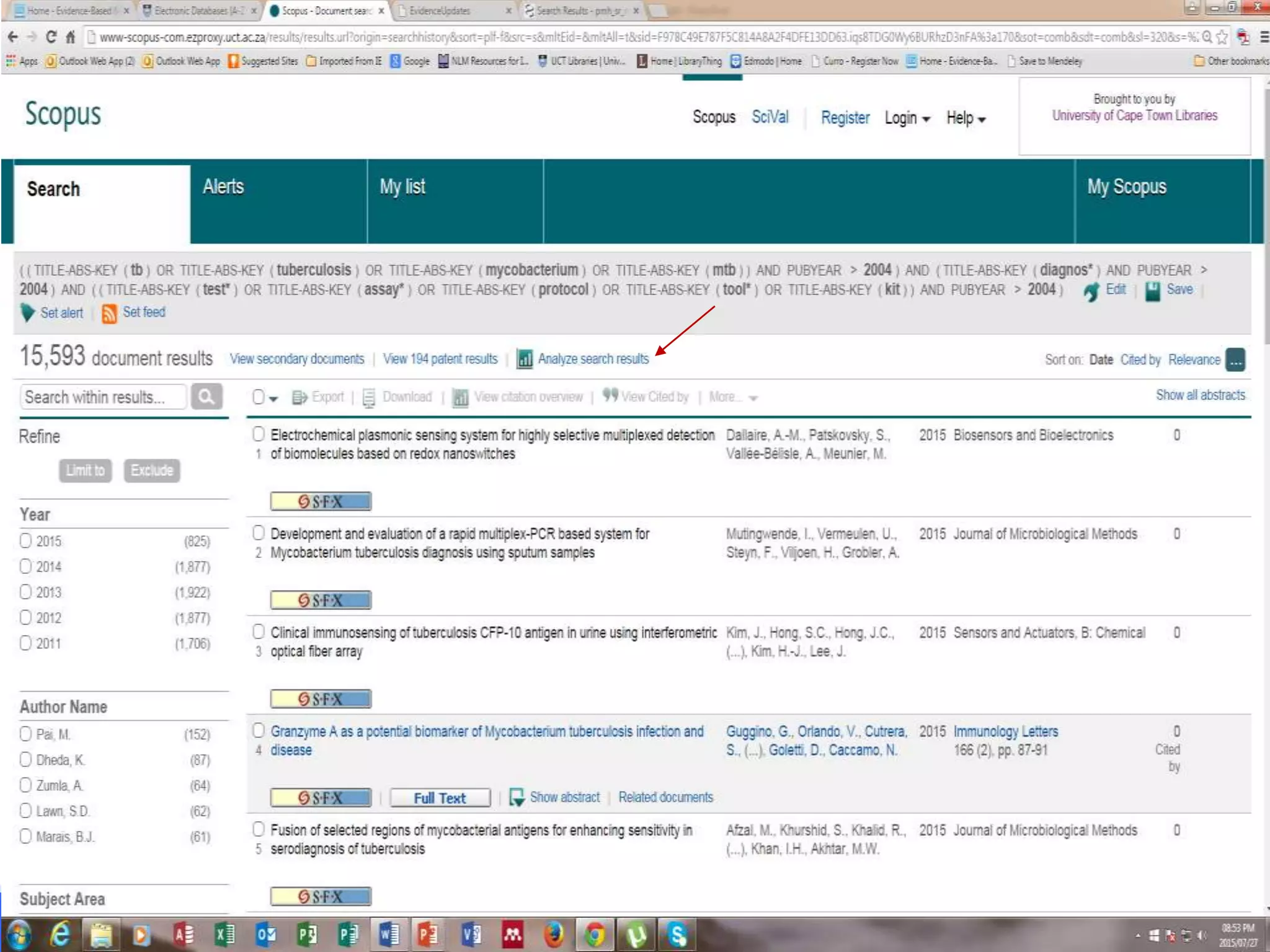Switch to the Alerts tab
The image size is (1270, 952).
pyautogui.click(x=223, y=187)
